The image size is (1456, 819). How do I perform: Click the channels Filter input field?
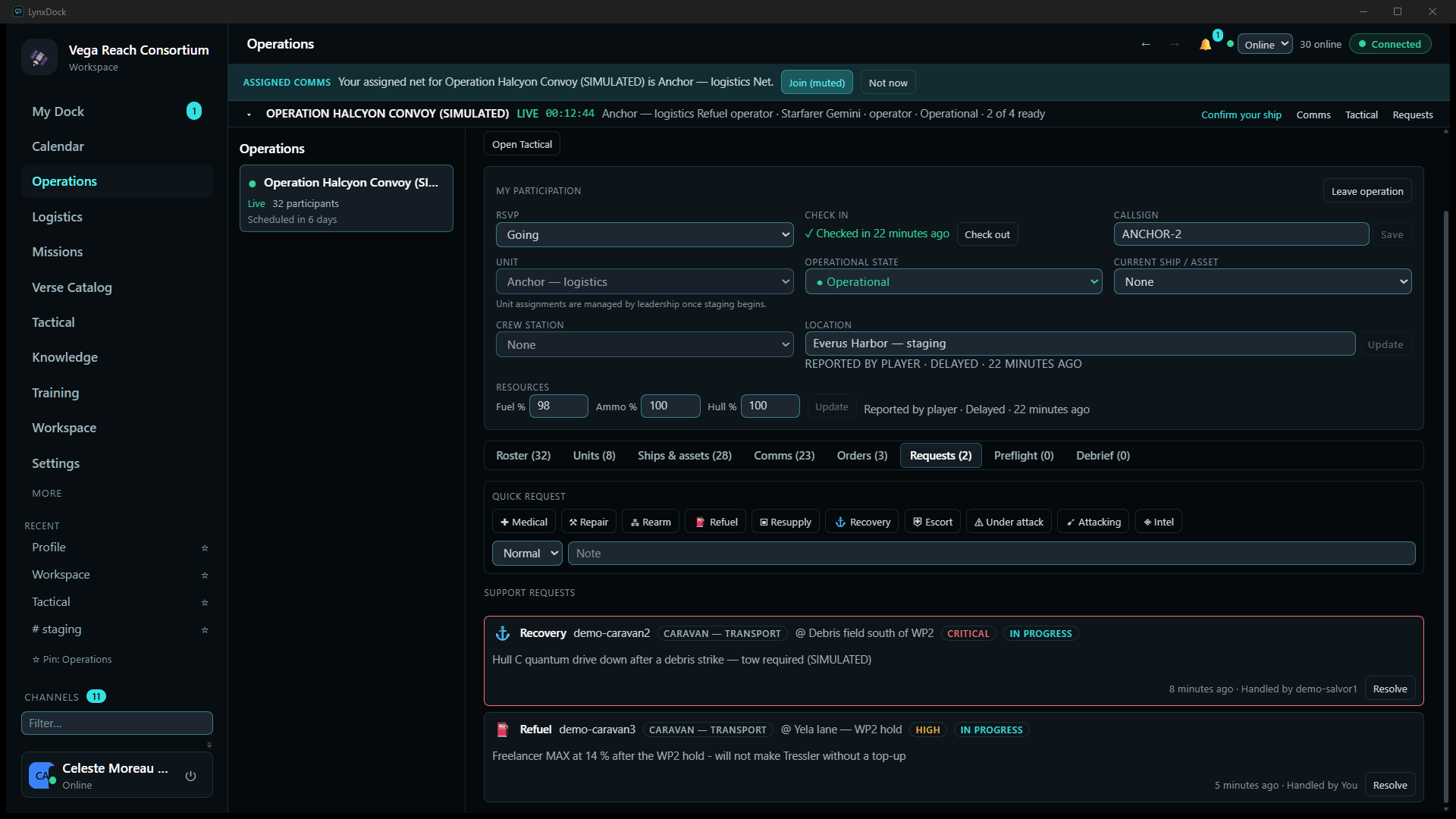pyautogui.click(x=117, y=723)
